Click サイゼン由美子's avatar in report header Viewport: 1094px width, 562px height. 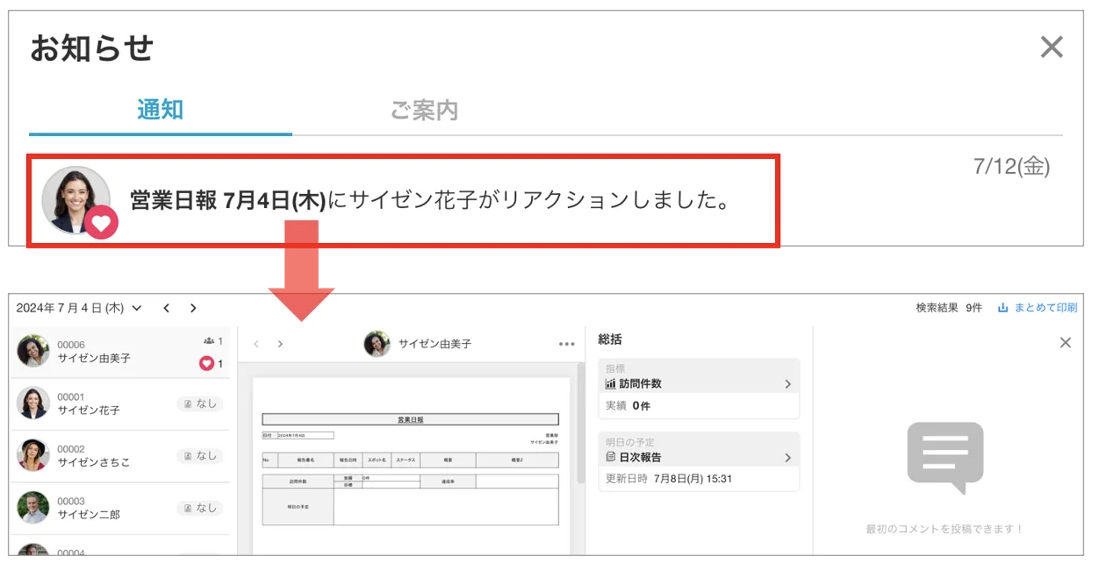(377, 343)
